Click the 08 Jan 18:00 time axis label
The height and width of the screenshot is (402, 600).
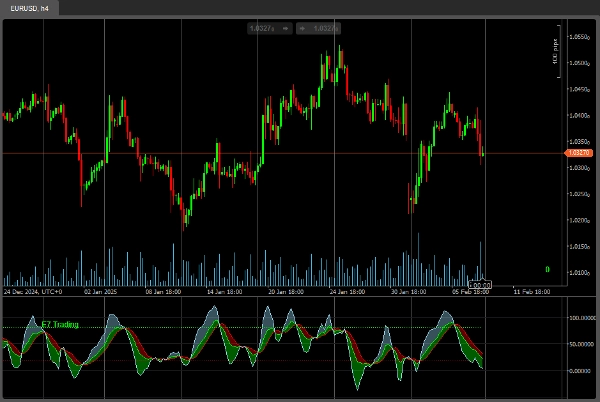coord(163,291)
